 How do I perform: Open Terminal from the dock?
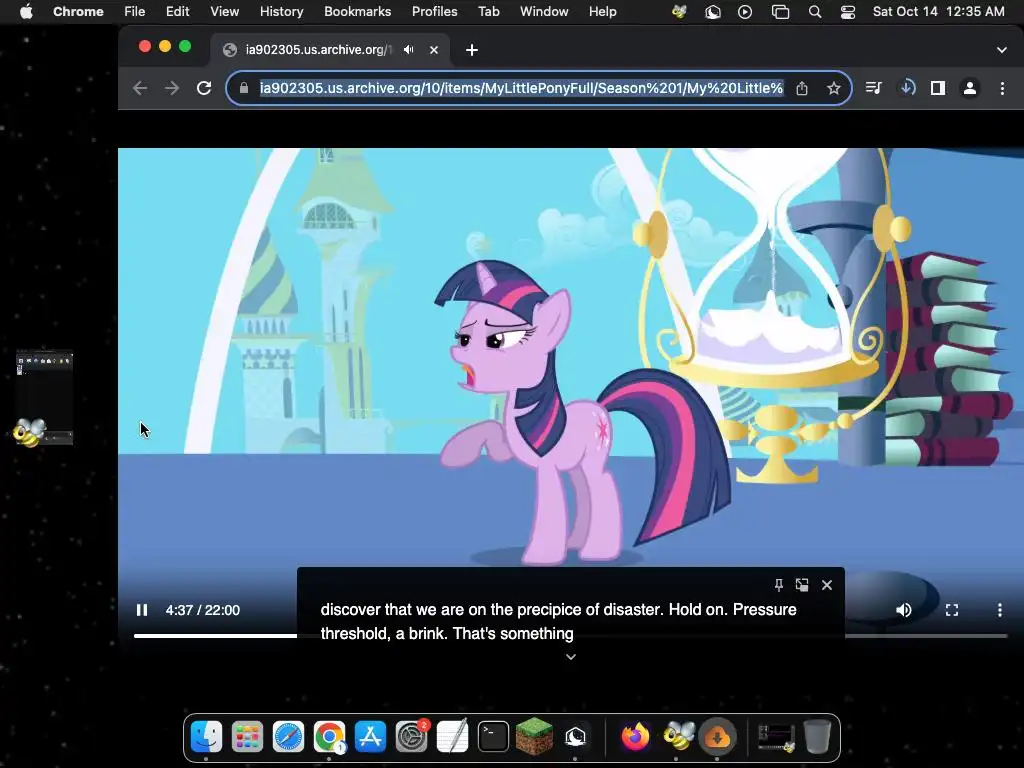pyautogui.click(x=493, y=737)
